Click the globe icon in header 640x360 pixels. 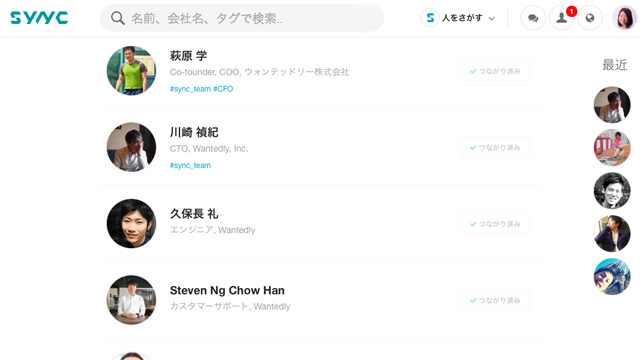pos(590,18)
